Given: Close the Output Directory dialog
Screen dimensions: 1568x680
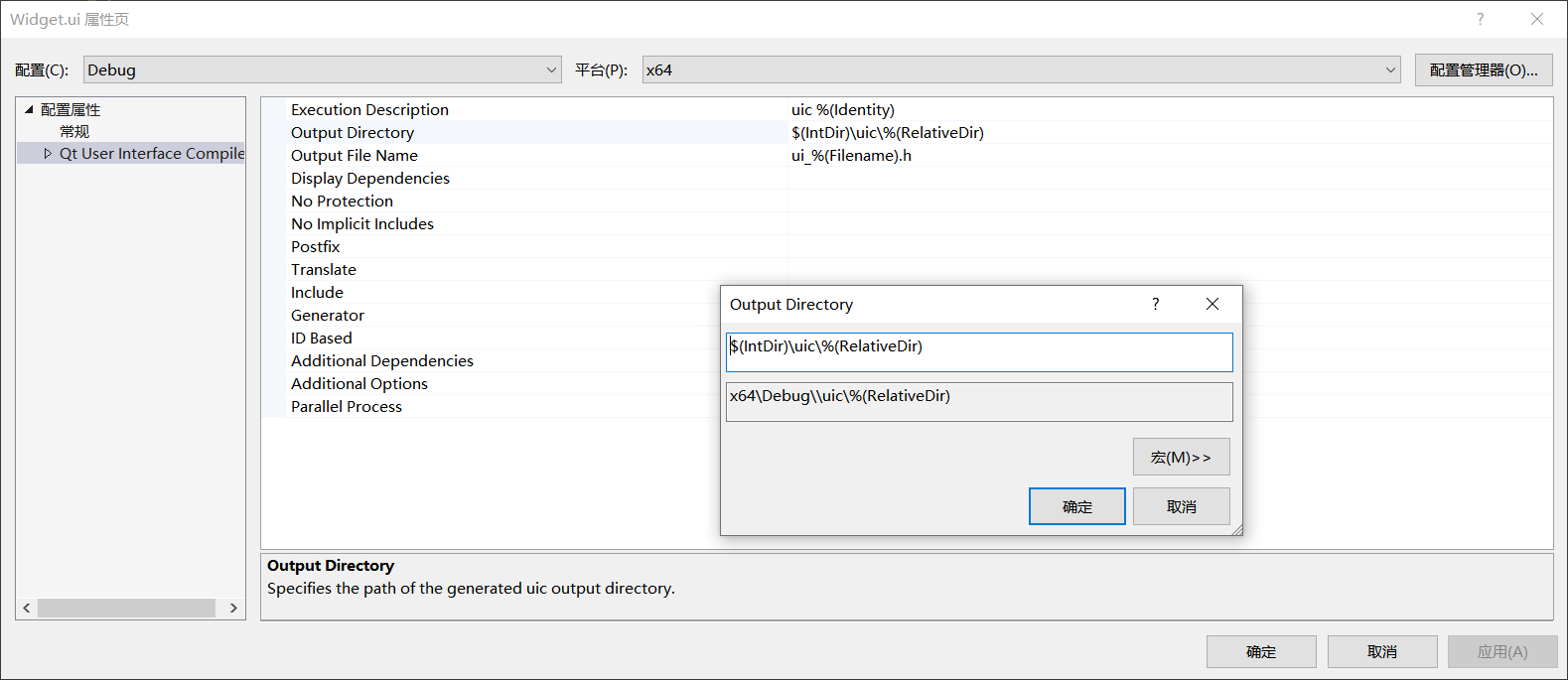Looking at the screenshot, I should pyautogui.click(x=1212, y=304).
